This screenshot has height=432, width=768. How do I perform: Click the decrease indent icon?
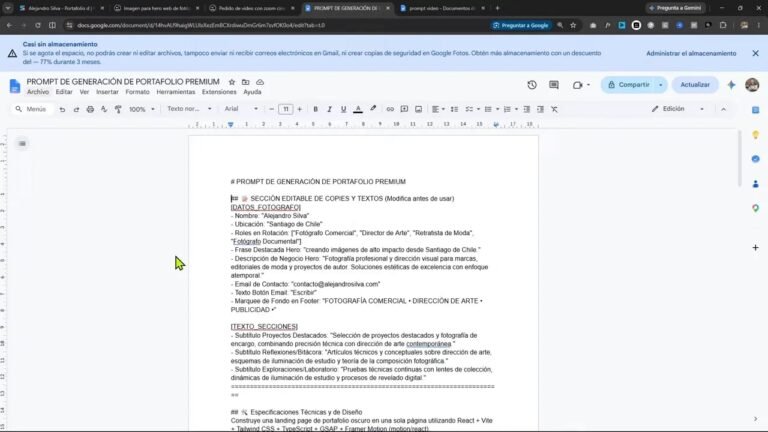pyautogui.click(x=527, y=109)
